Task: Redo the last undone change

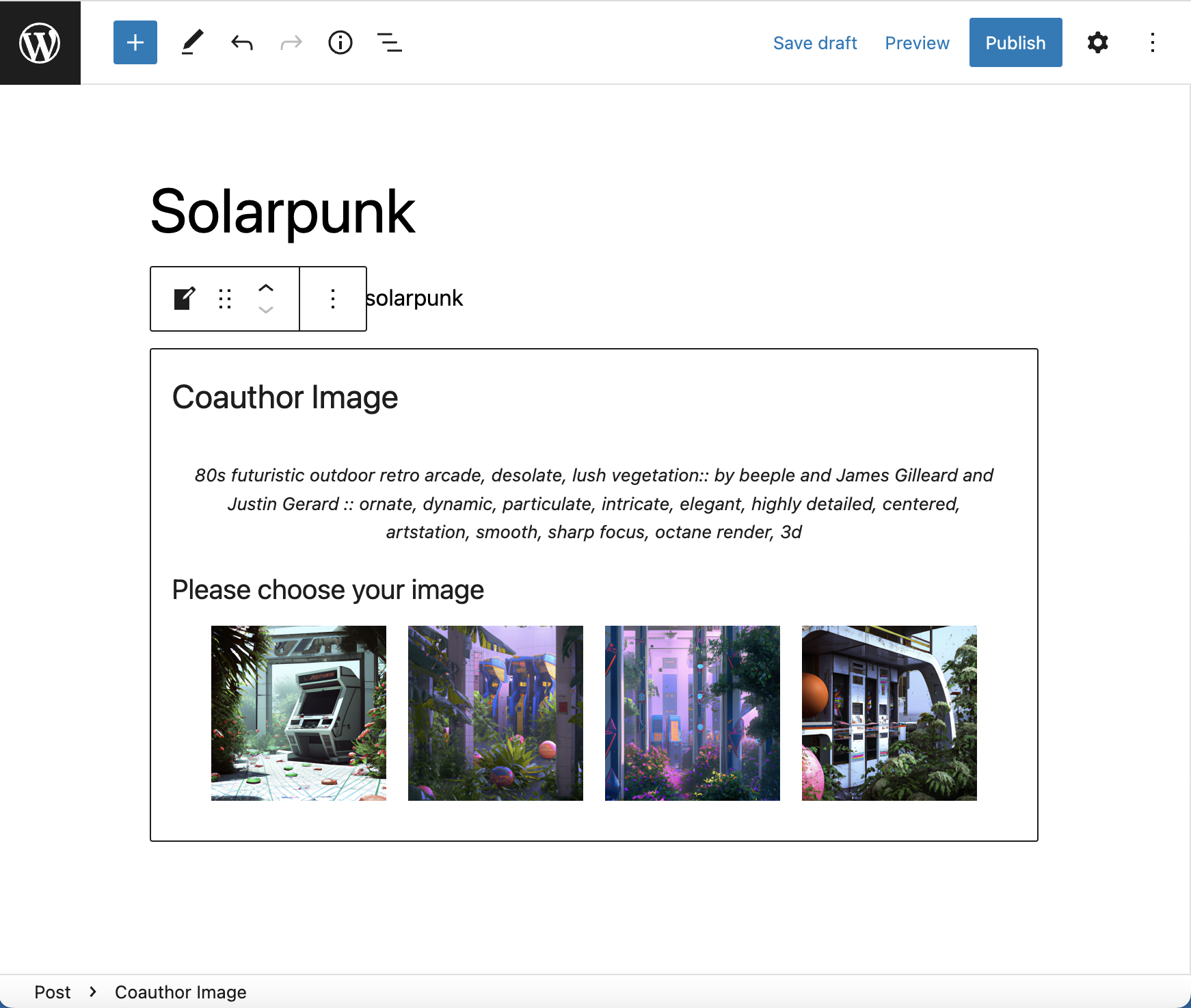Action: (x=291, y=42)
